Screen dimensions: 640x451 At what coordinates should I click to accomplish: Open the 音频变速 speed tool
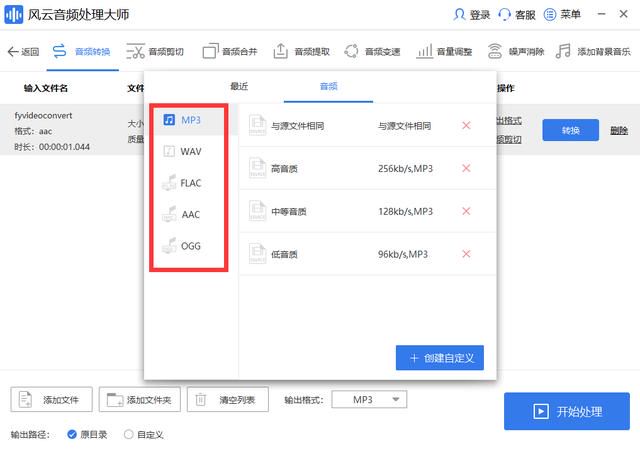(x=372, y=51)
